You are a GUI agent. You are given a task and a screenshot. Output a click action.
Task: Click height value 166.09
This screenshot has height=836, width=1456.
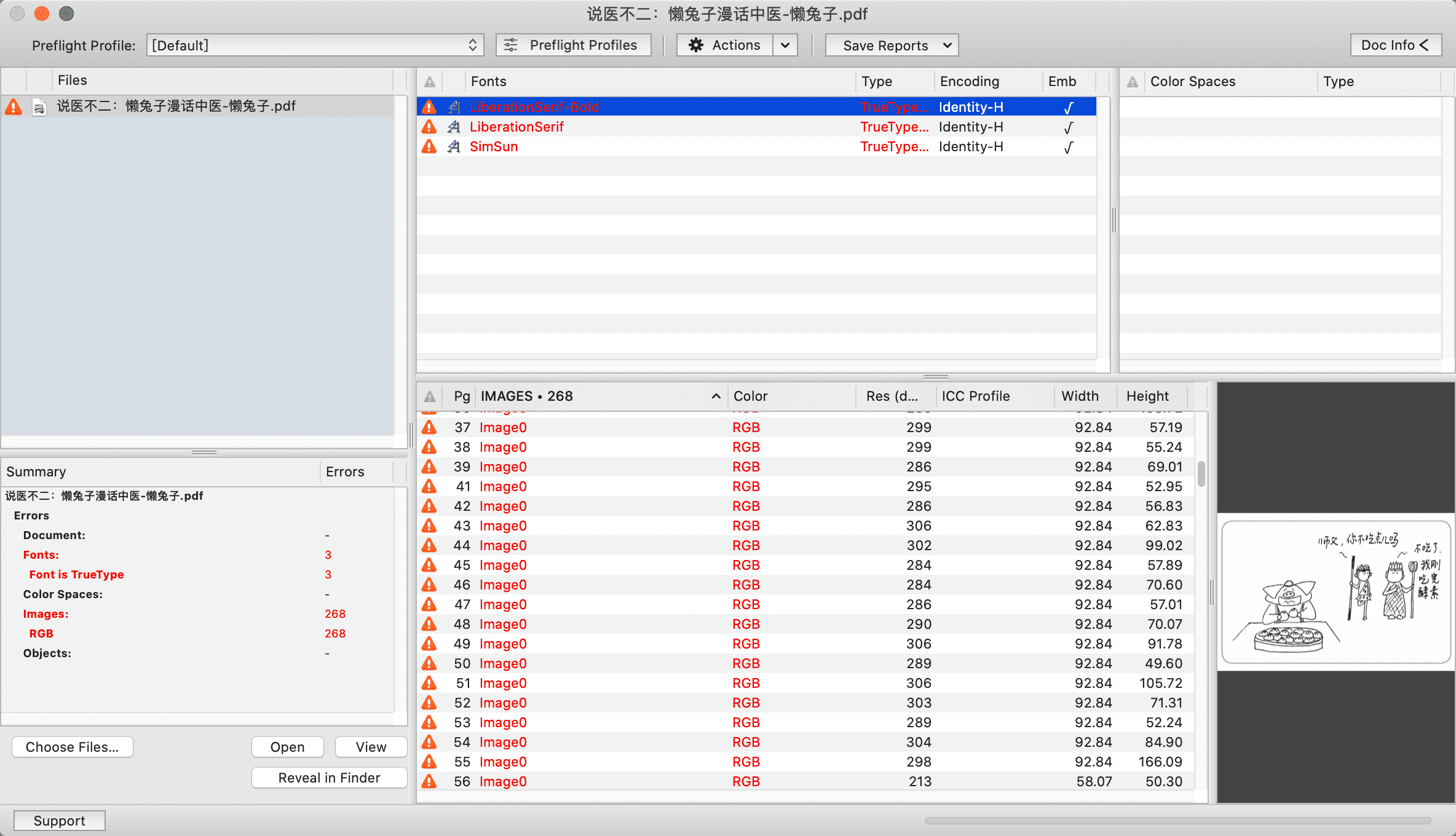point(1160,762)
